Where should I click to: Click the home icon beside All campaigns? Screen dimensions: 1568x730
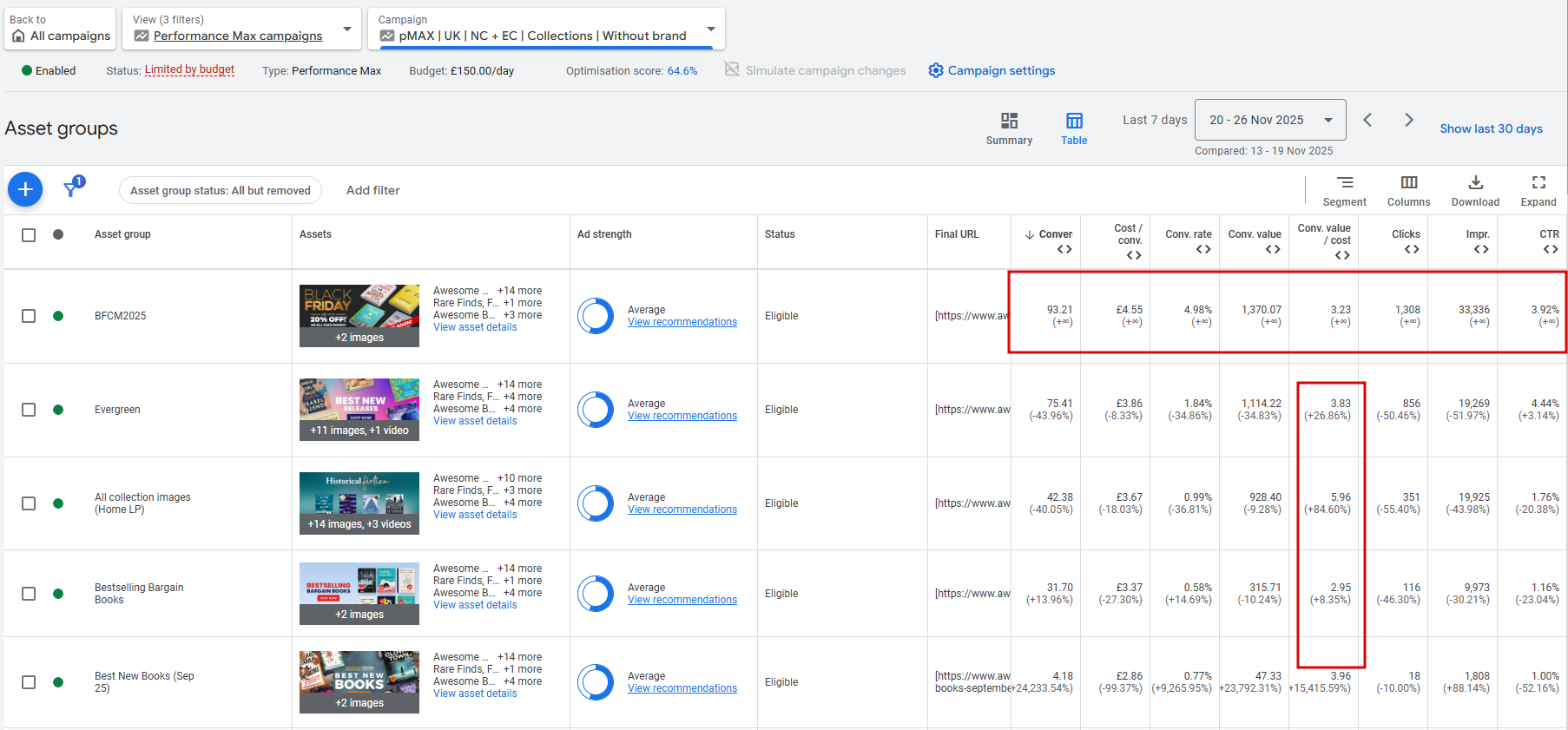click(18, 36)
